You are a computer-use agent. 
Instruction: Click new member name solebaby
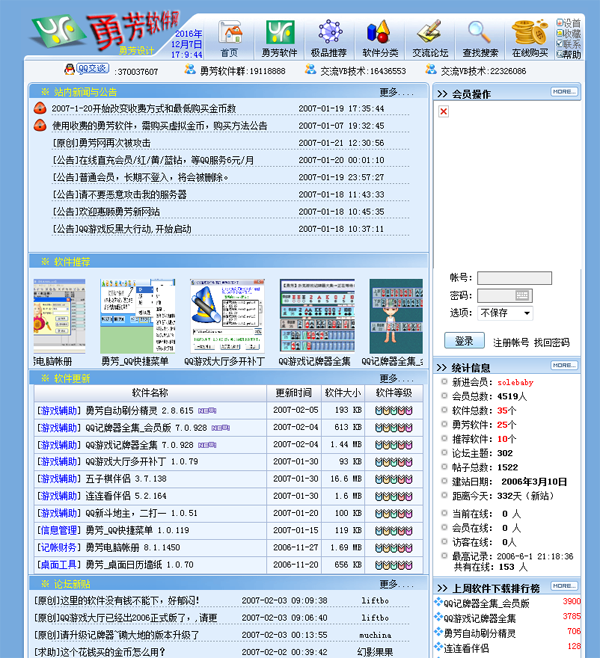click(515, 382)
